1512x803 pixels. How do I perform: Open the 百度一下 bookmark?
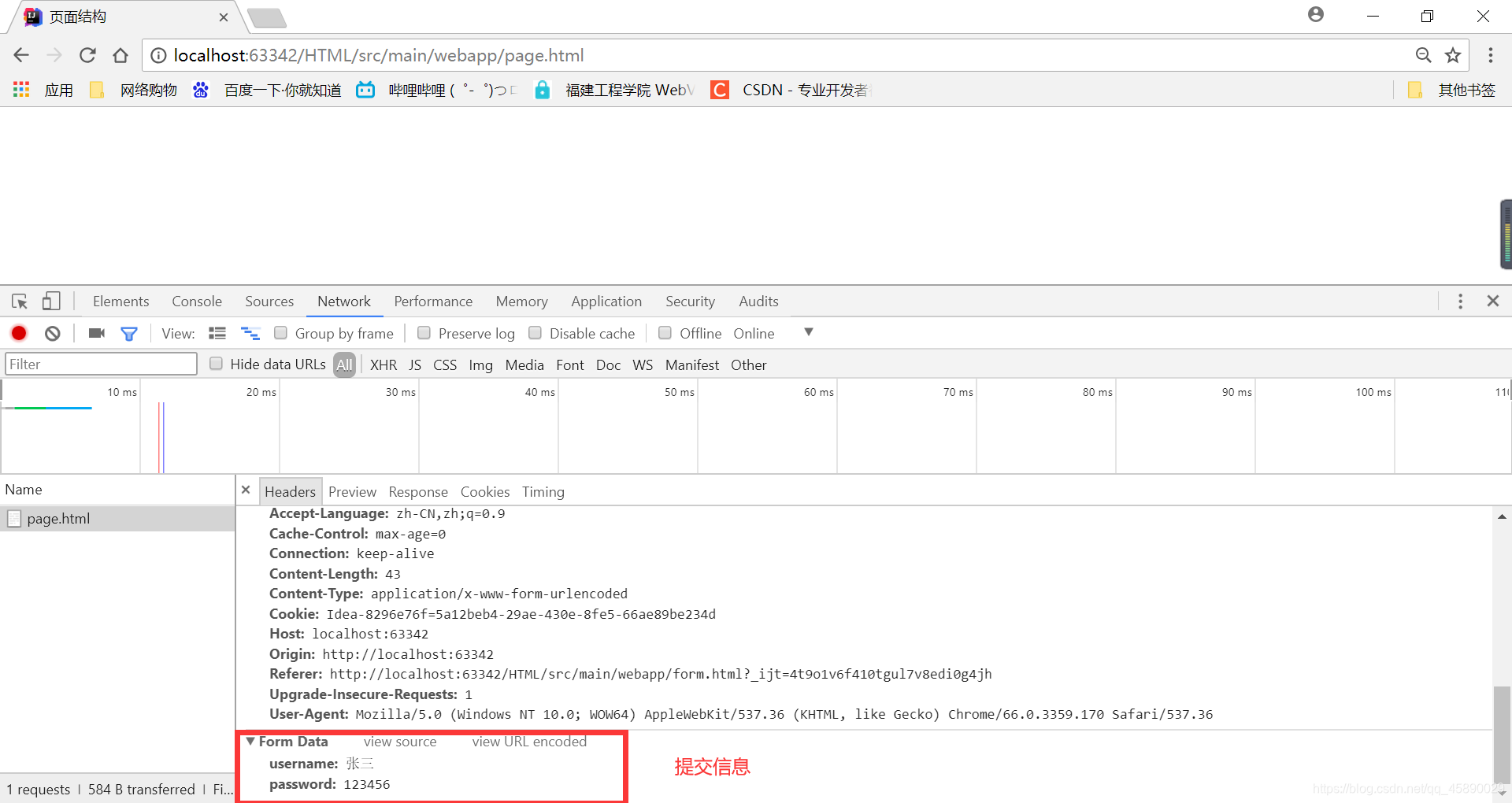point(268,90)
